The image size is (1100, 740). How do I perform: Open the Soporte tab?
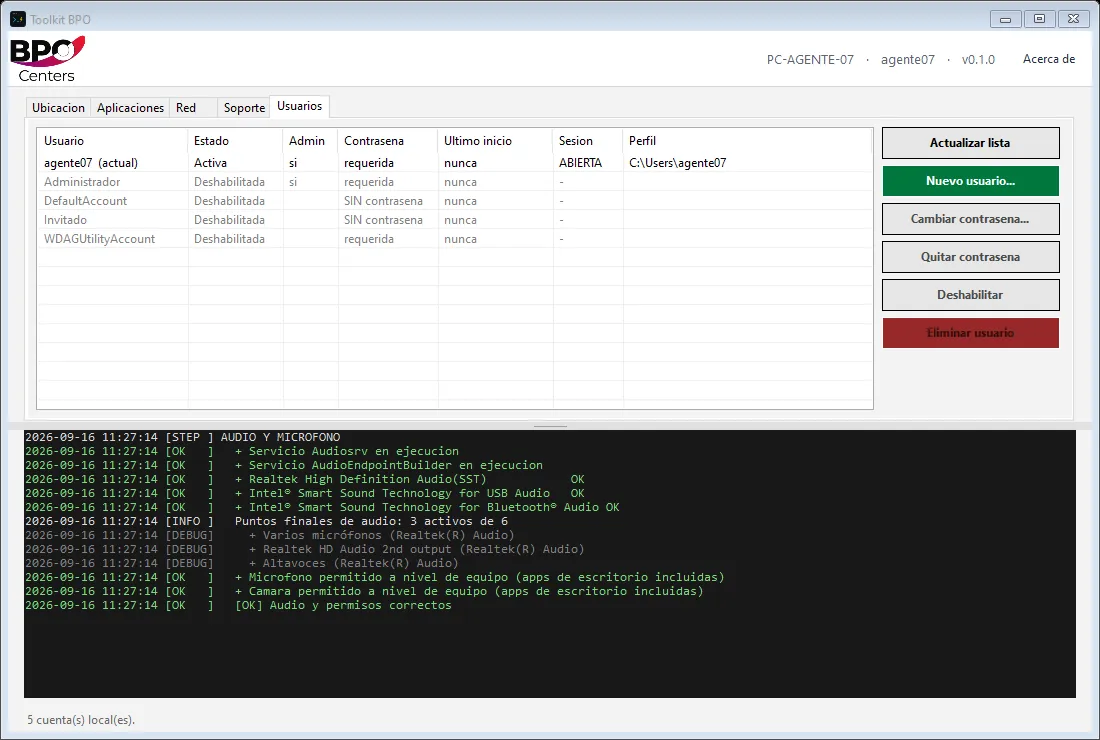point(244,107)
